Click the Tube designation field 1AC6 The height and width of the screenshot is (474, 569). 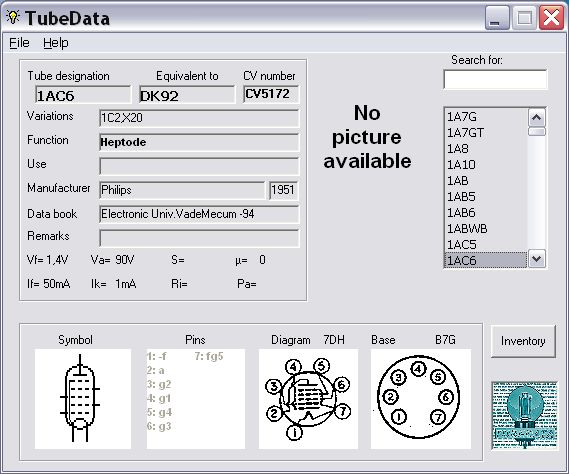point(83,95)
